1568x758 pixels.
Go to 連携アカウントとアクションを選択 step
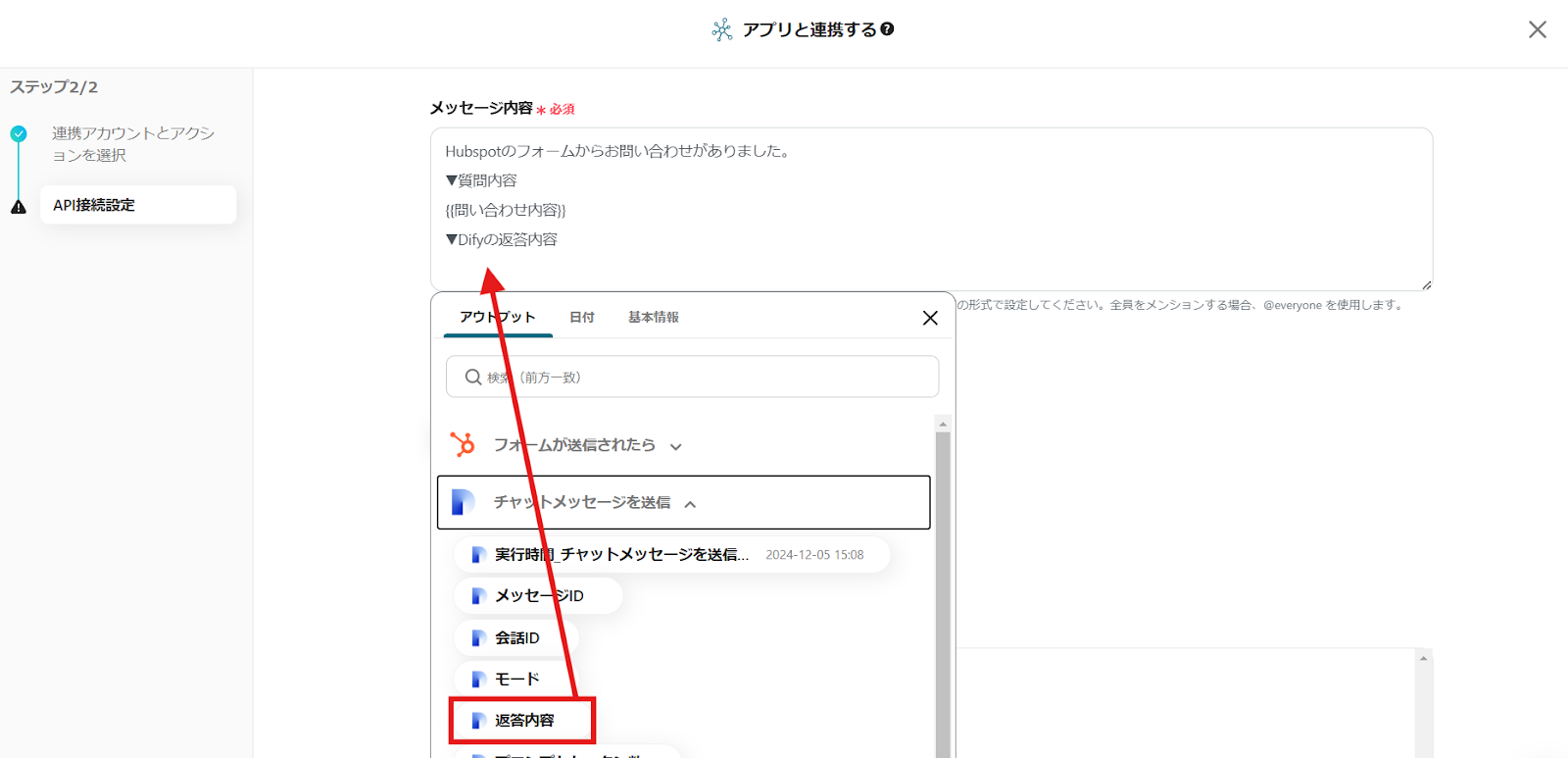(133, 144)
